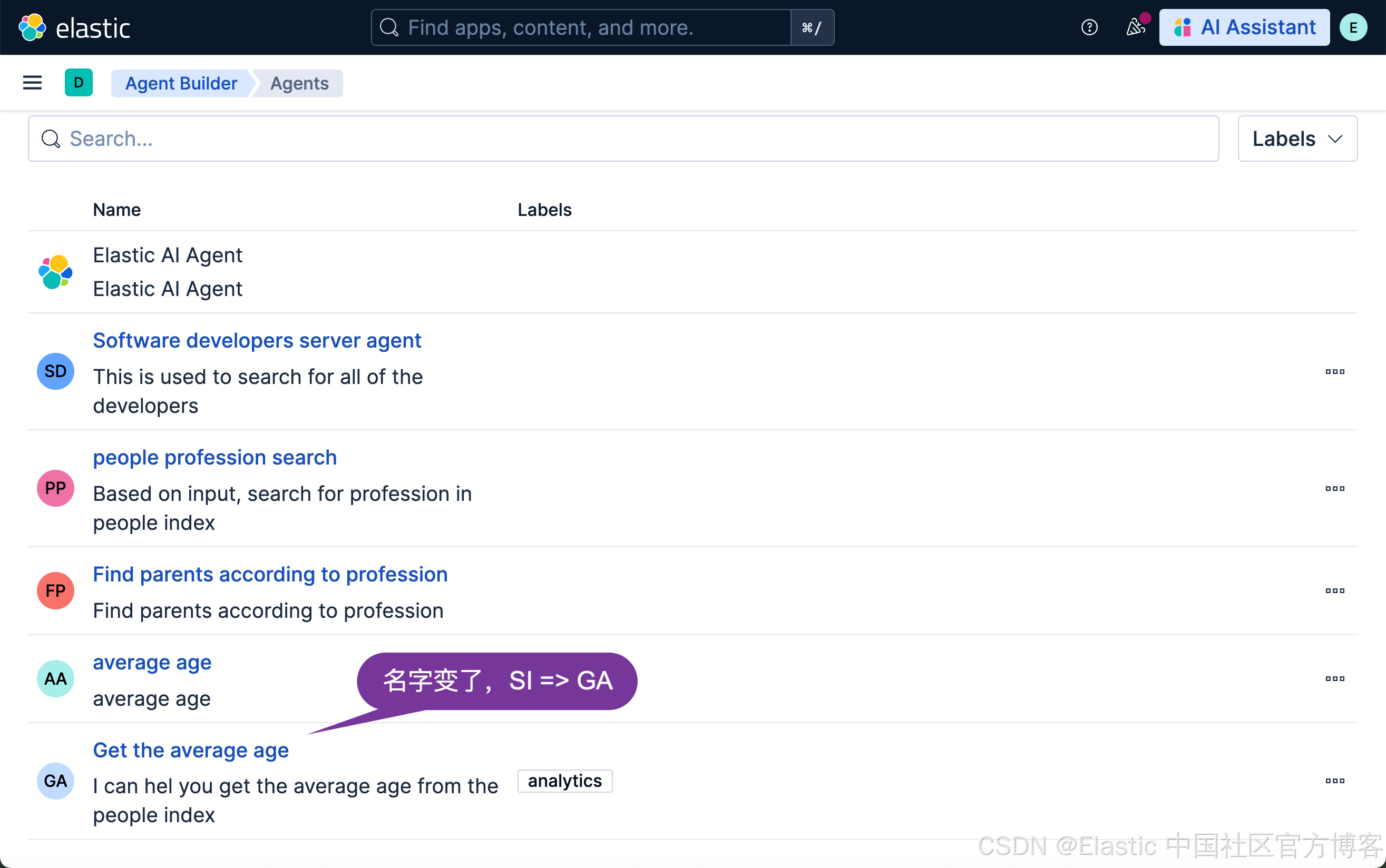1386x868 pixels.
Task: Click the Agent Builder breadcrumb
Action: tap(181, 84)
